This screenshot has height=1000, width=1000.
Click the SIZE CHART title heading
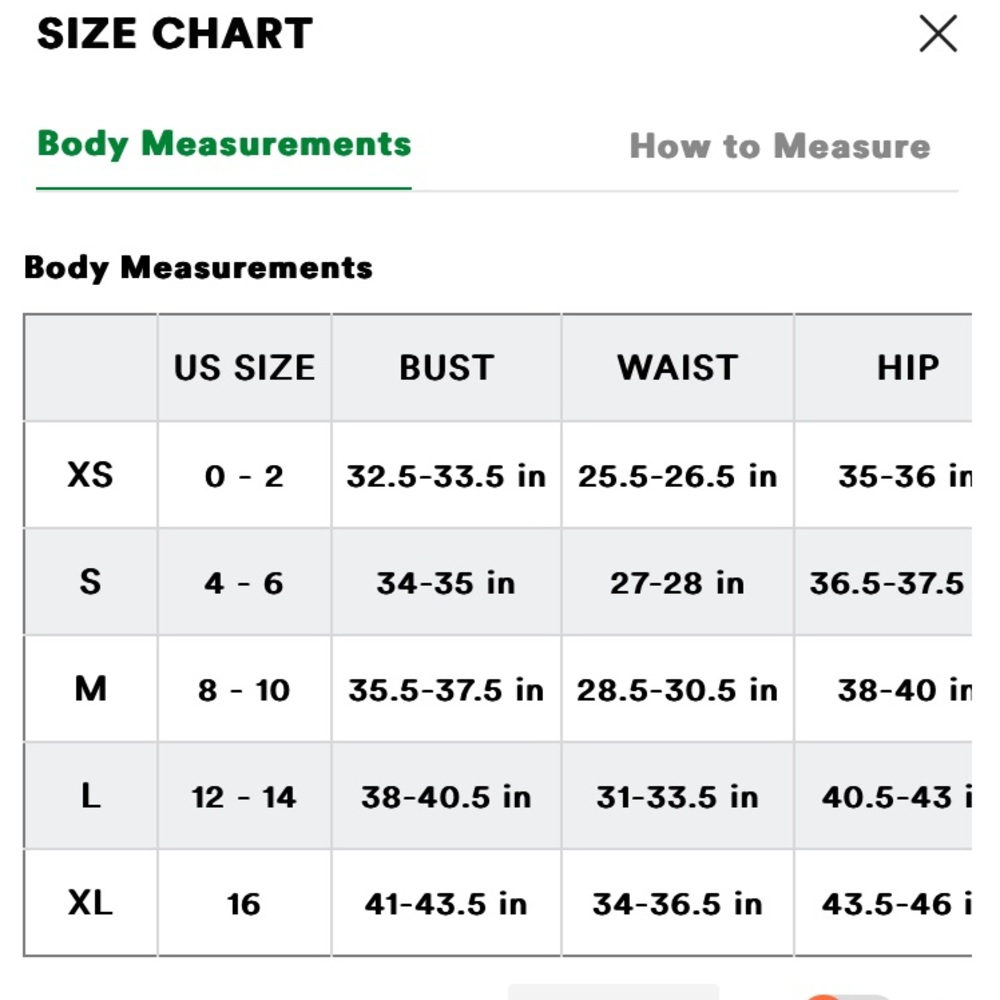click(175, 33)
